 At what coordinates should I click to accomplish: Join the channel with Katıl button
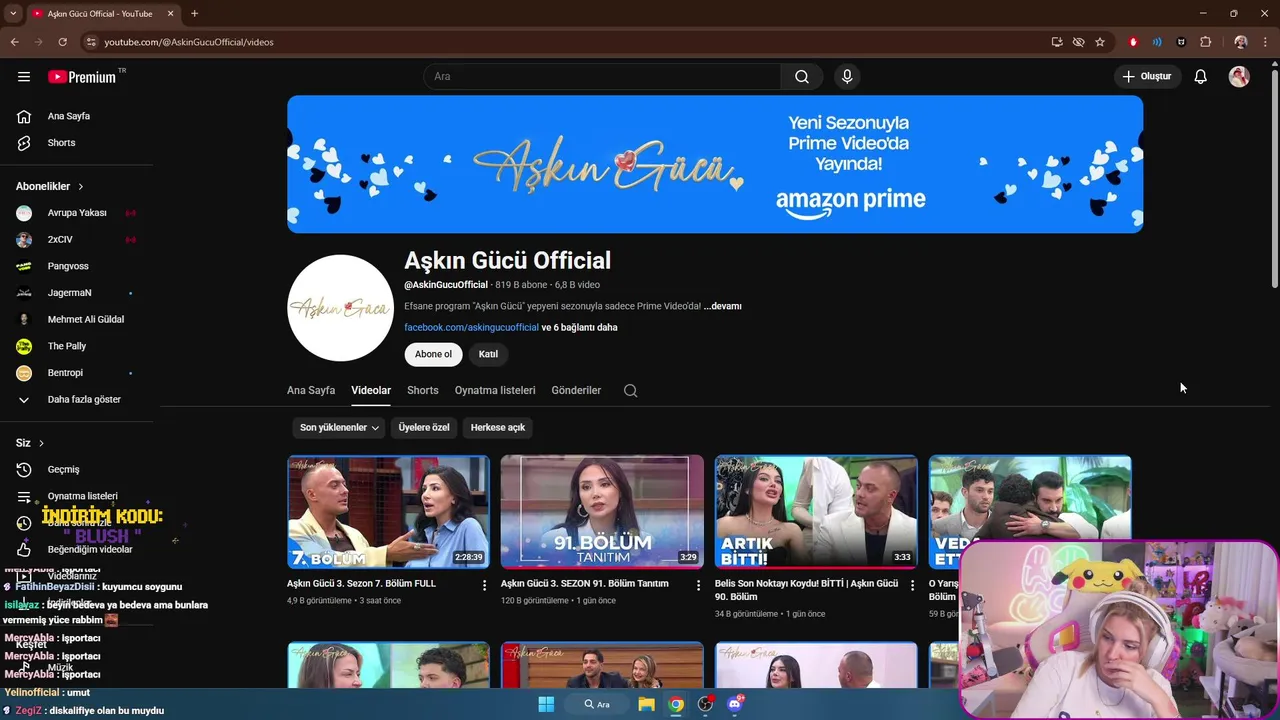point(488,354)
